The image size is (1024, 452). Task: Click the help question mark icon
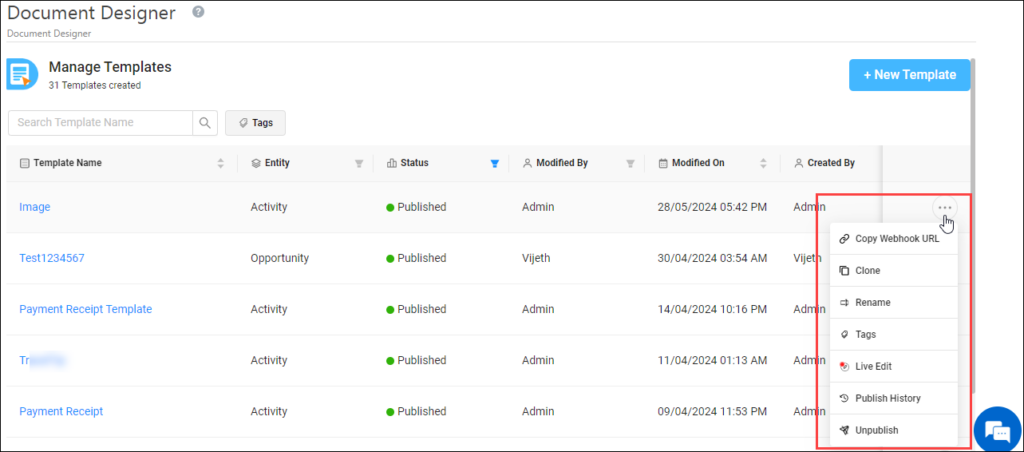(198, 12)
